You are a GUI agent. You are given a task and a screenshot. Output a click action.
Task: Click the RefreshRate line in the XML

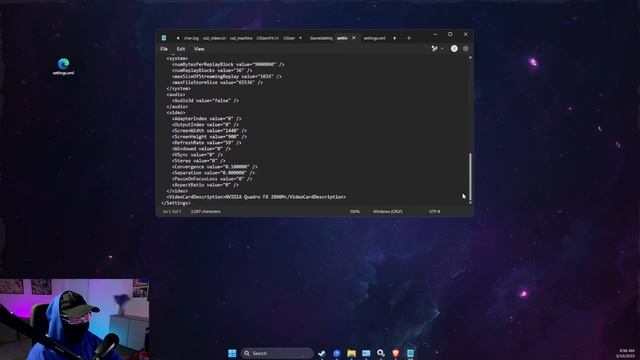click(x=206, y=143)
